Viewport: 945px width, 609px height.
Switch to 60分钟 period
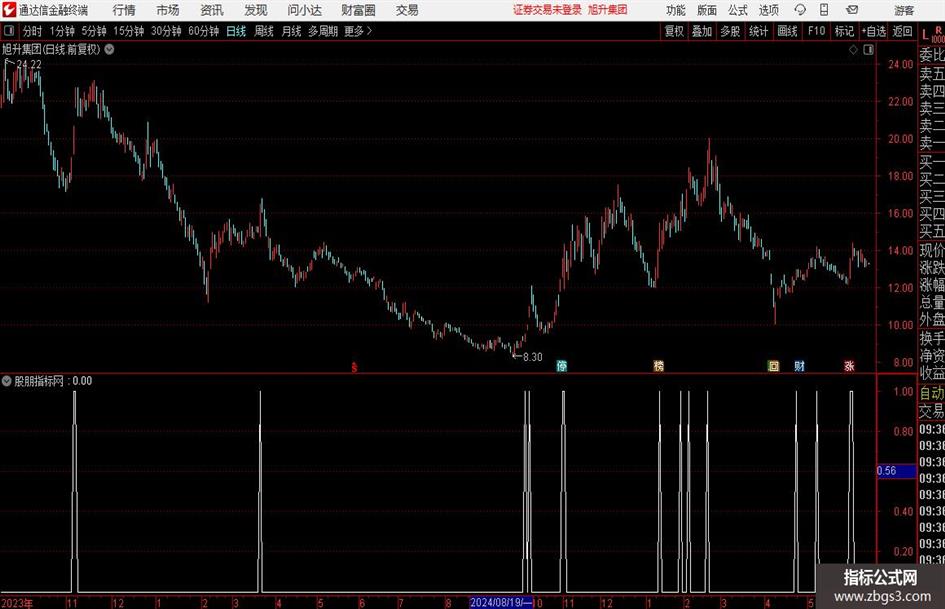coord(204,31)
